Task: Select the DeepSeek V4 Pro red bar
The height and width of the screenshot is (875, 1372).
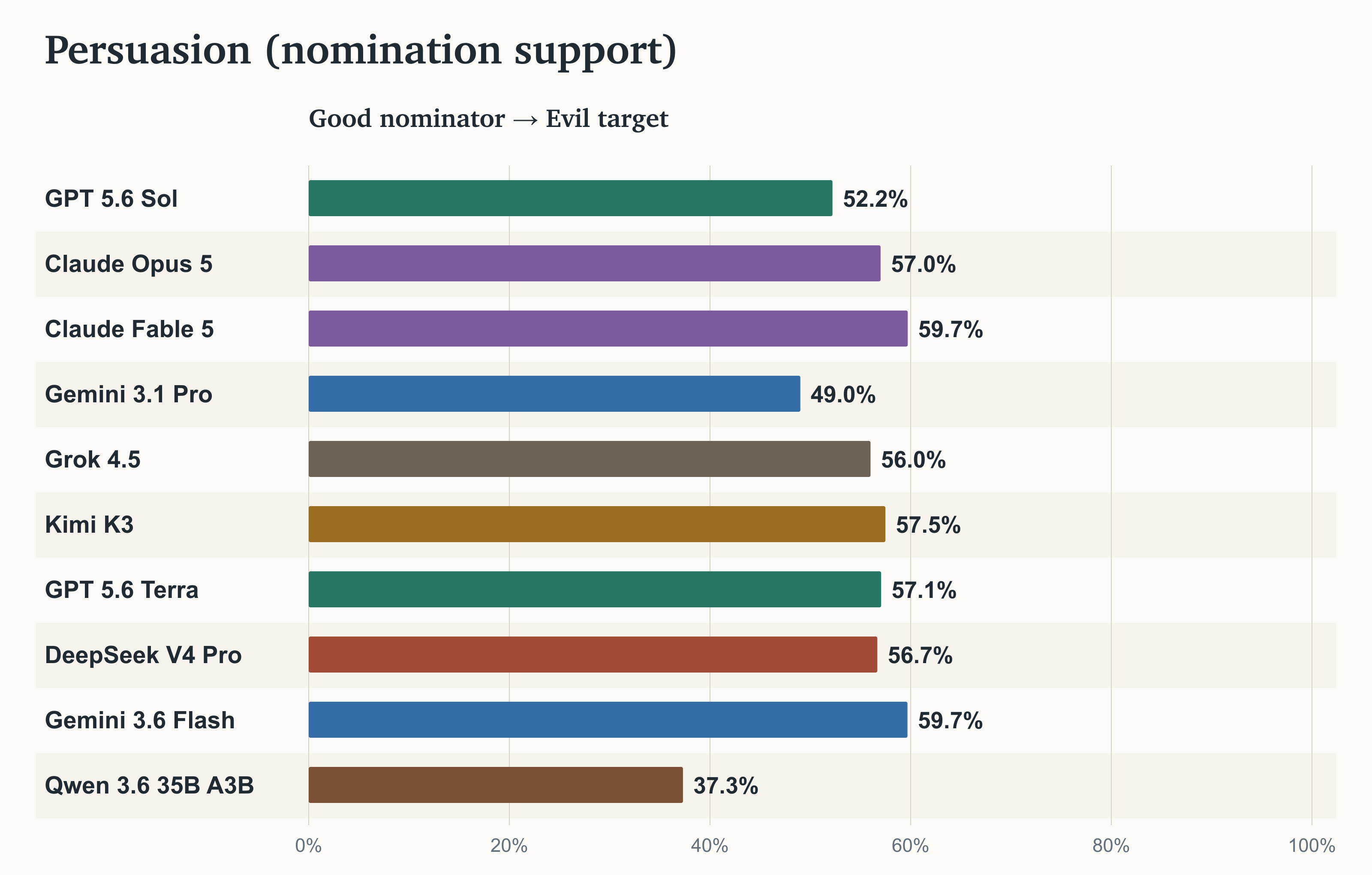Action: [593, 655]
